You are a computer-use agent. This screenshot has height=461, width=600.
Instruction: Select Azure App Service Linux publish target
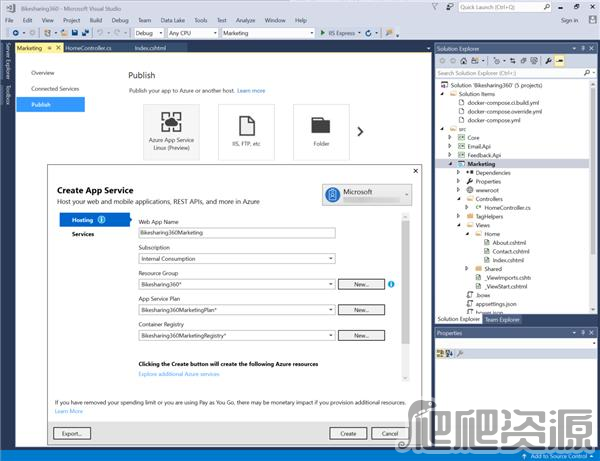click(x=171, y=132)
